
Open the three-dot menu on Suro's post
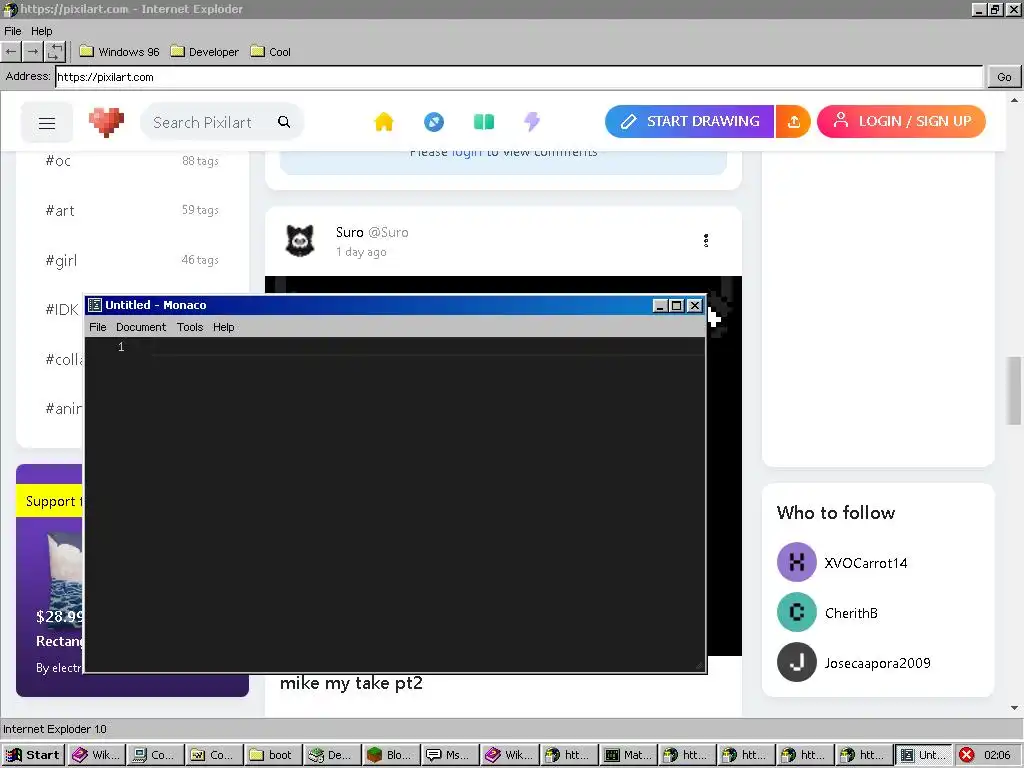(706, 240)
